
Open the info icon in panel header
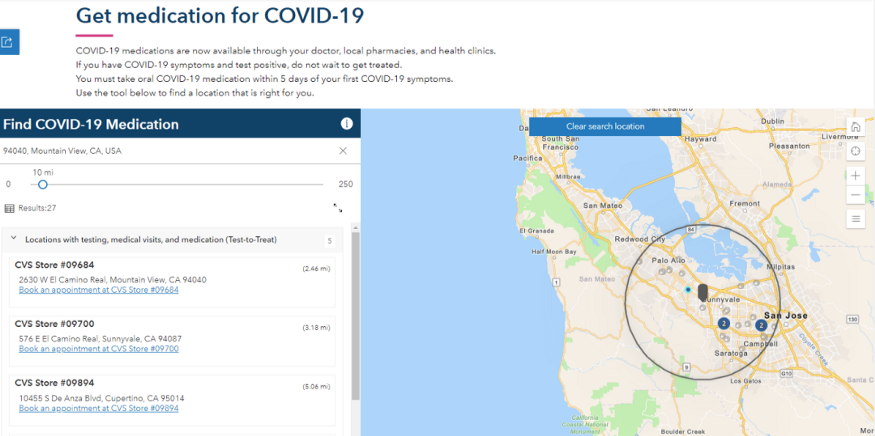(347, 124)
